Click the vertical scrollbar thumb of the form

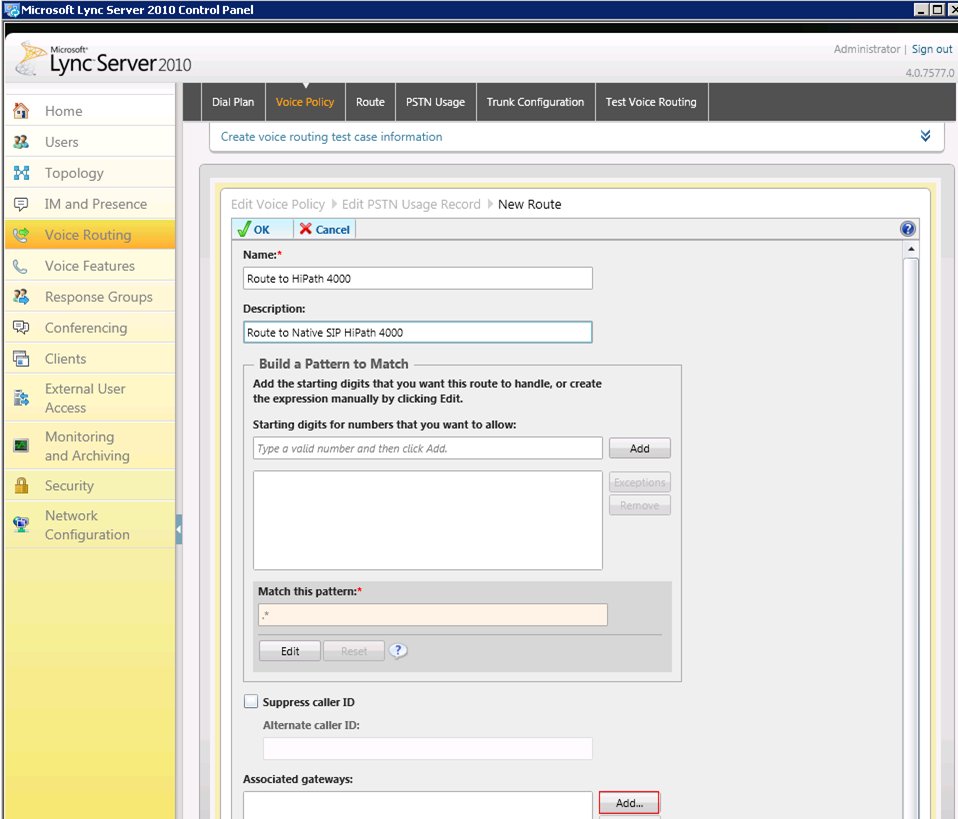pyautogui.click(x=910, y=538)
